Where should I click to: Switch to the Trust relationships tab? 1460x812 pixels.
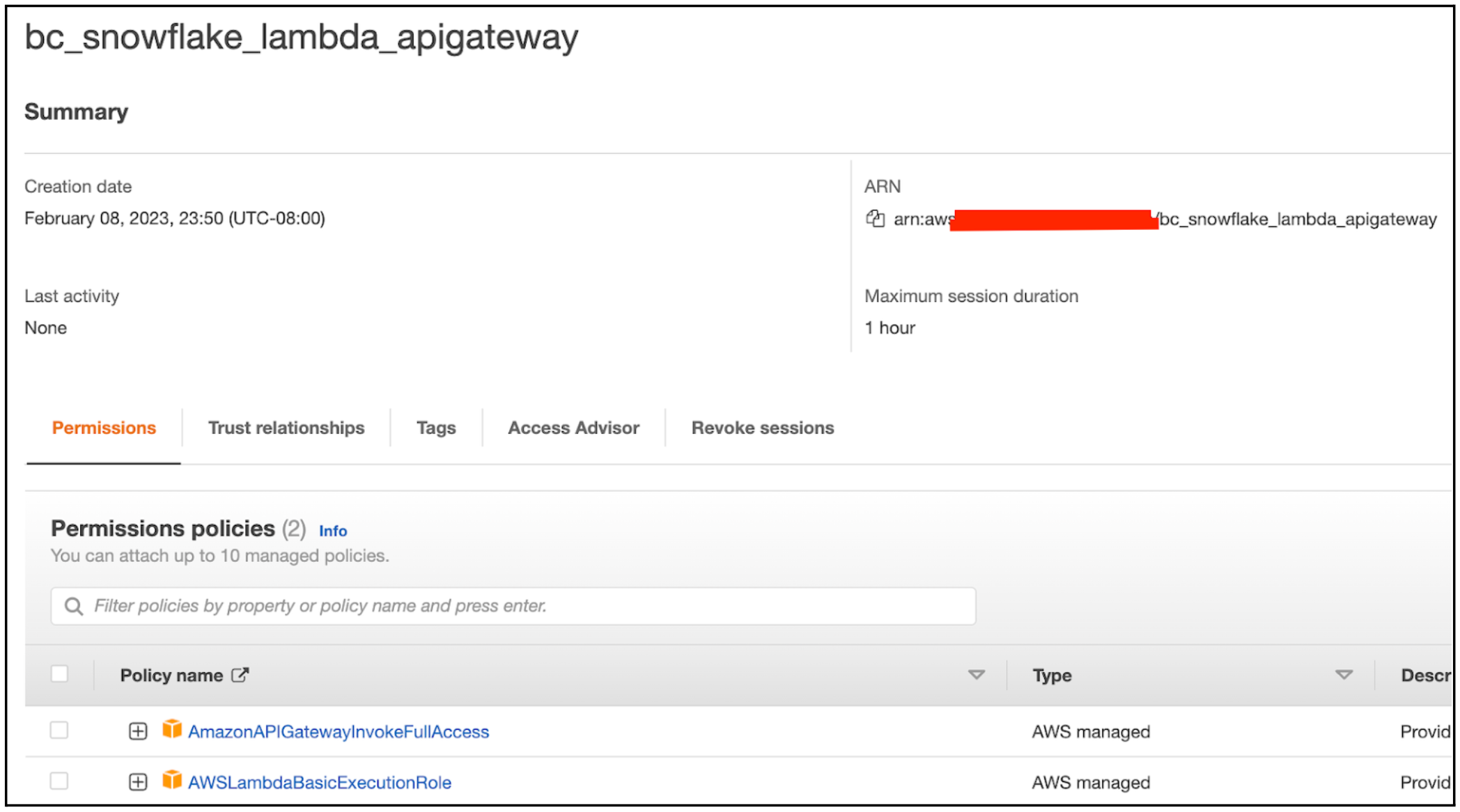[286, 428]
